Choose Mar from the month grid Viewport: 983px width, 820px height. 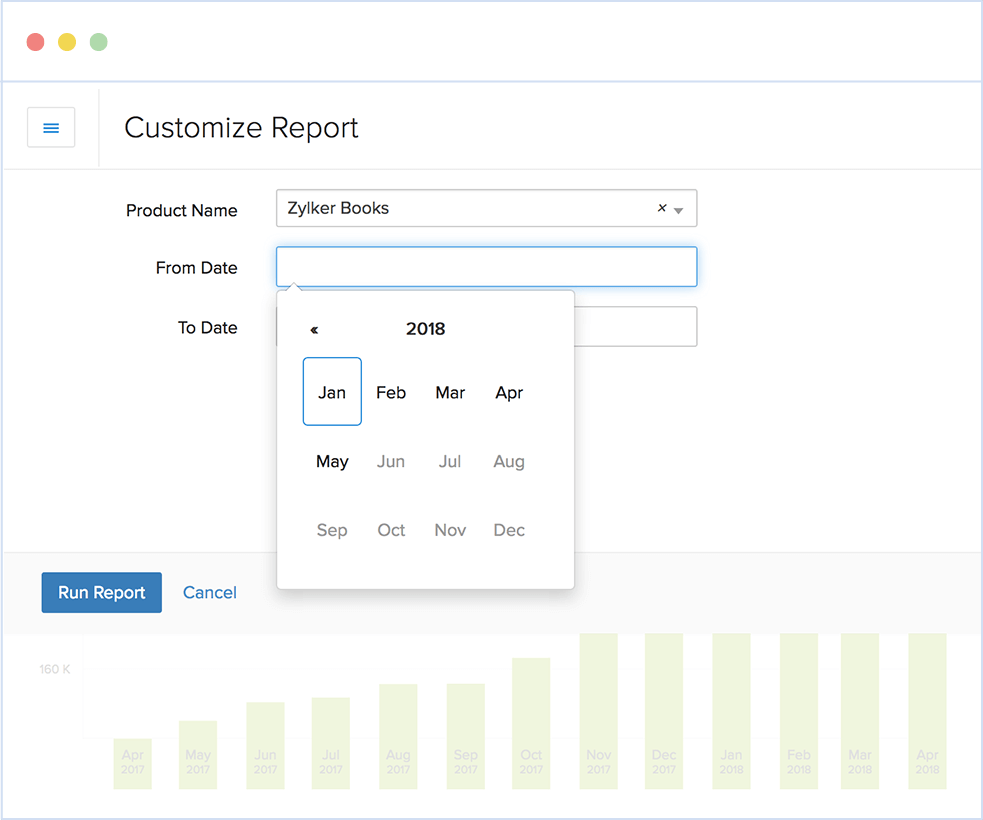click(450, 392)
